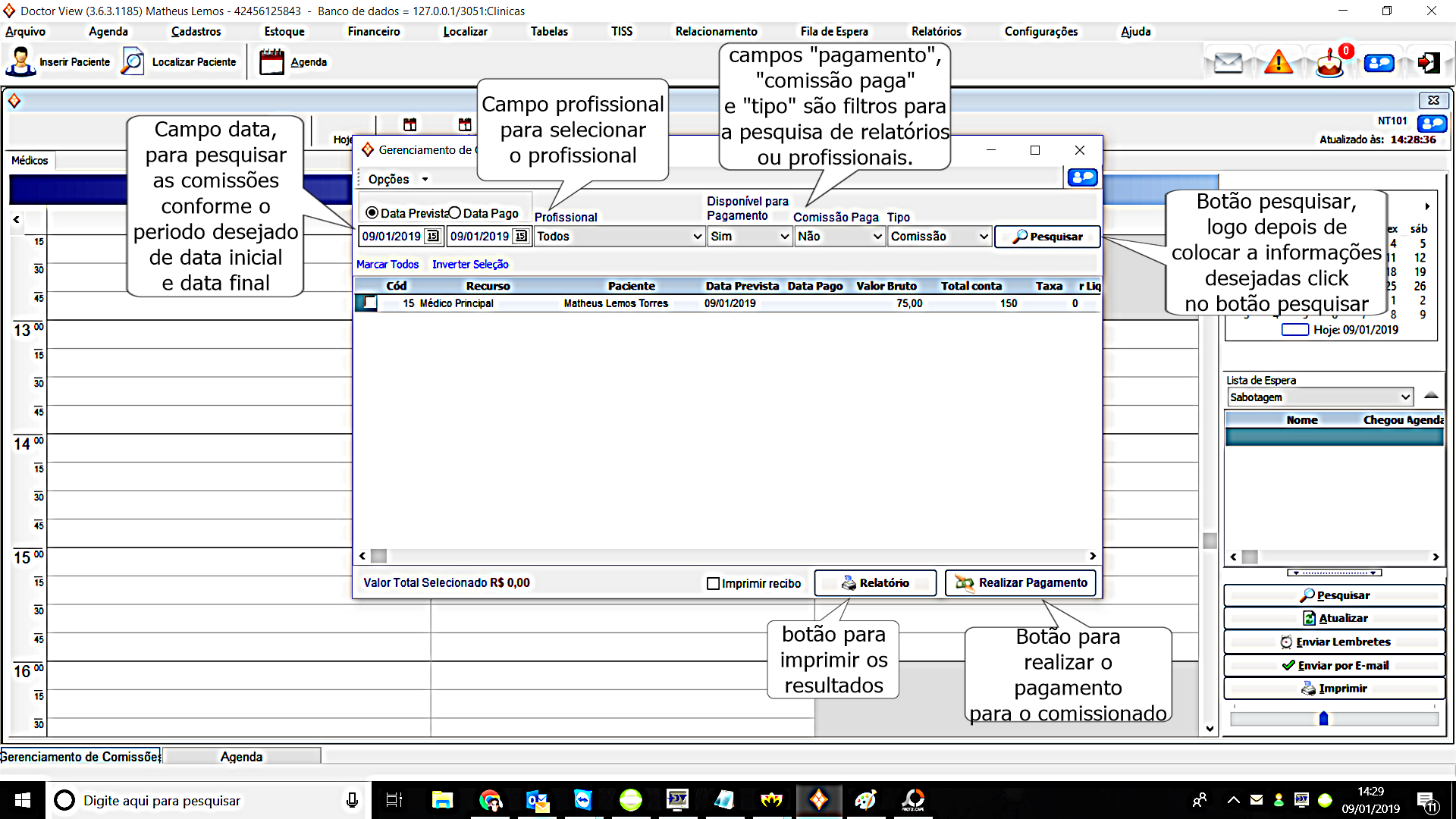Open the envelope messages icon
The height and width of the screenshot is (819, 1456).
point(1228,62)
